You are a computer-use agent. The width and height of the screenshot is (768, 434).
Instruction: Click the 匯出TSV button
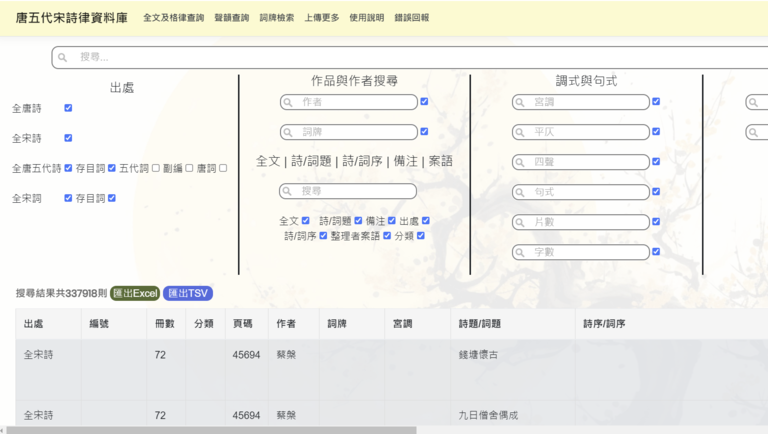(x=188, y=293)
